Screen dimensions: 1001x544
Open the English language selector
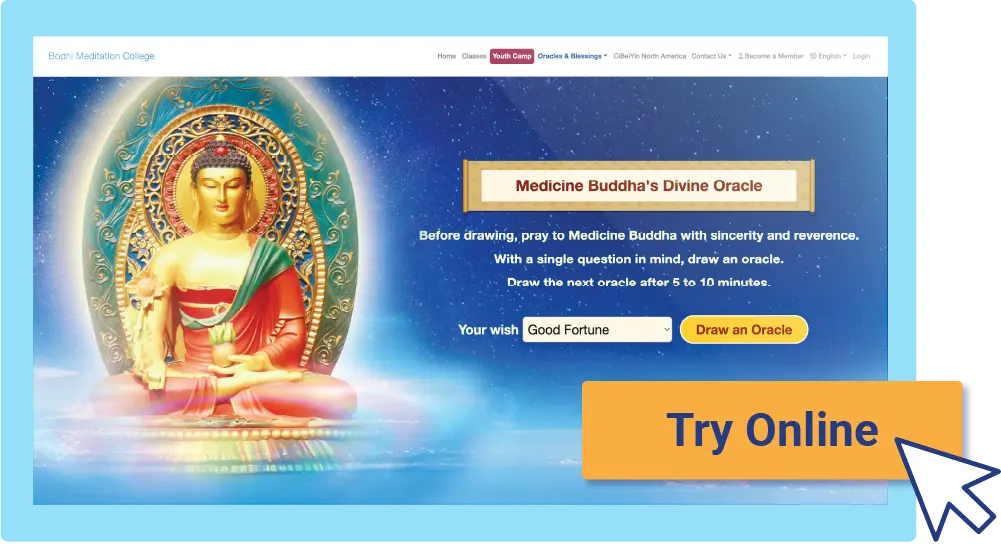coord(828,56)
